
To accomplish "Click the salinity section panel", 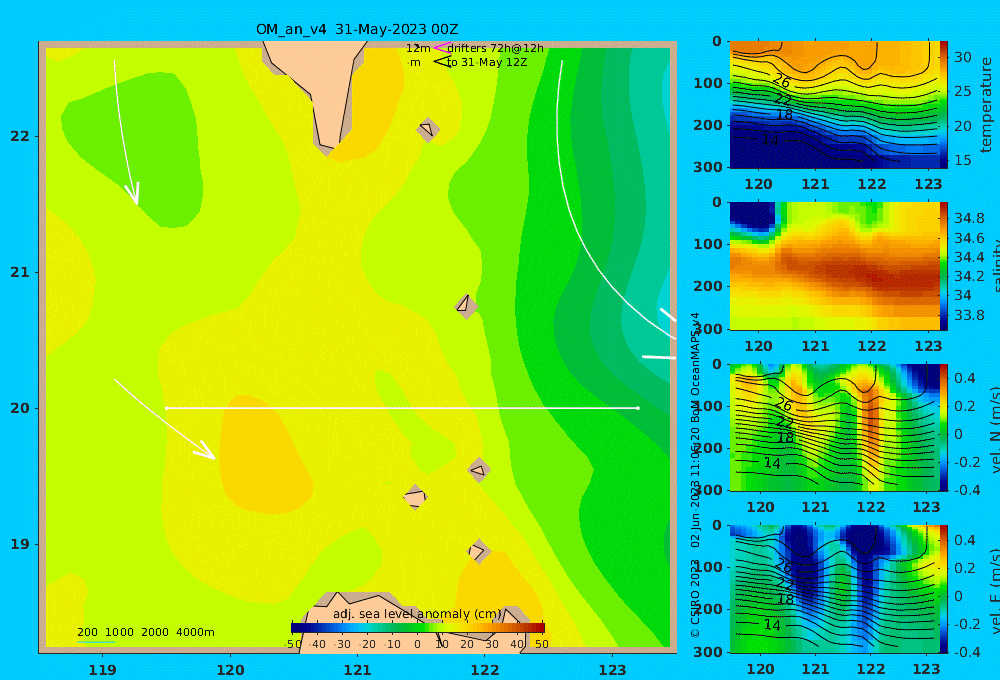I will [834, 266].
